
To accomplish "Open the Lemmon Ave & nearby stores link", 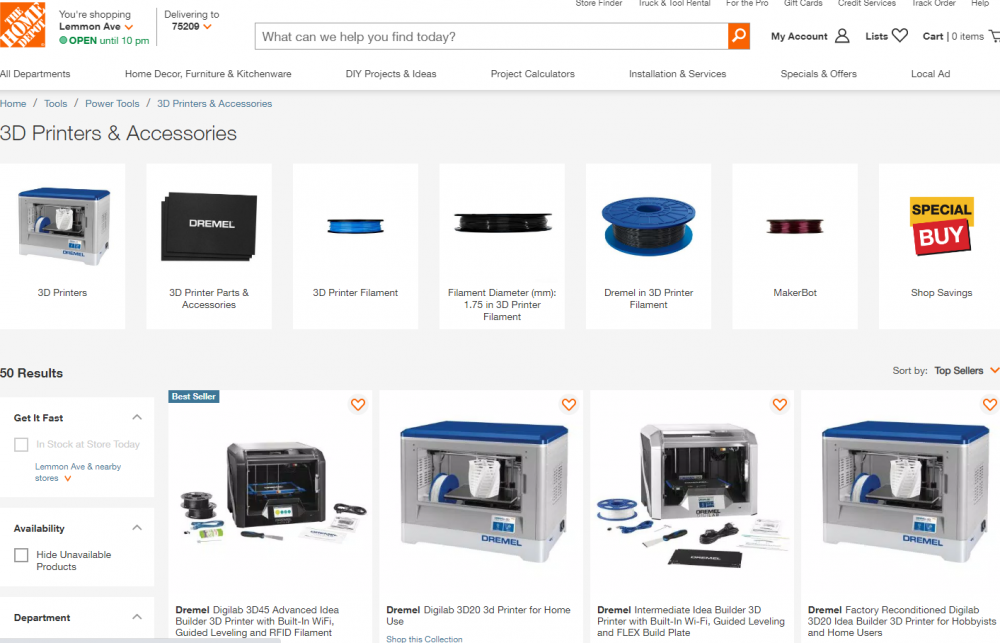I will (x=77, y=472).
